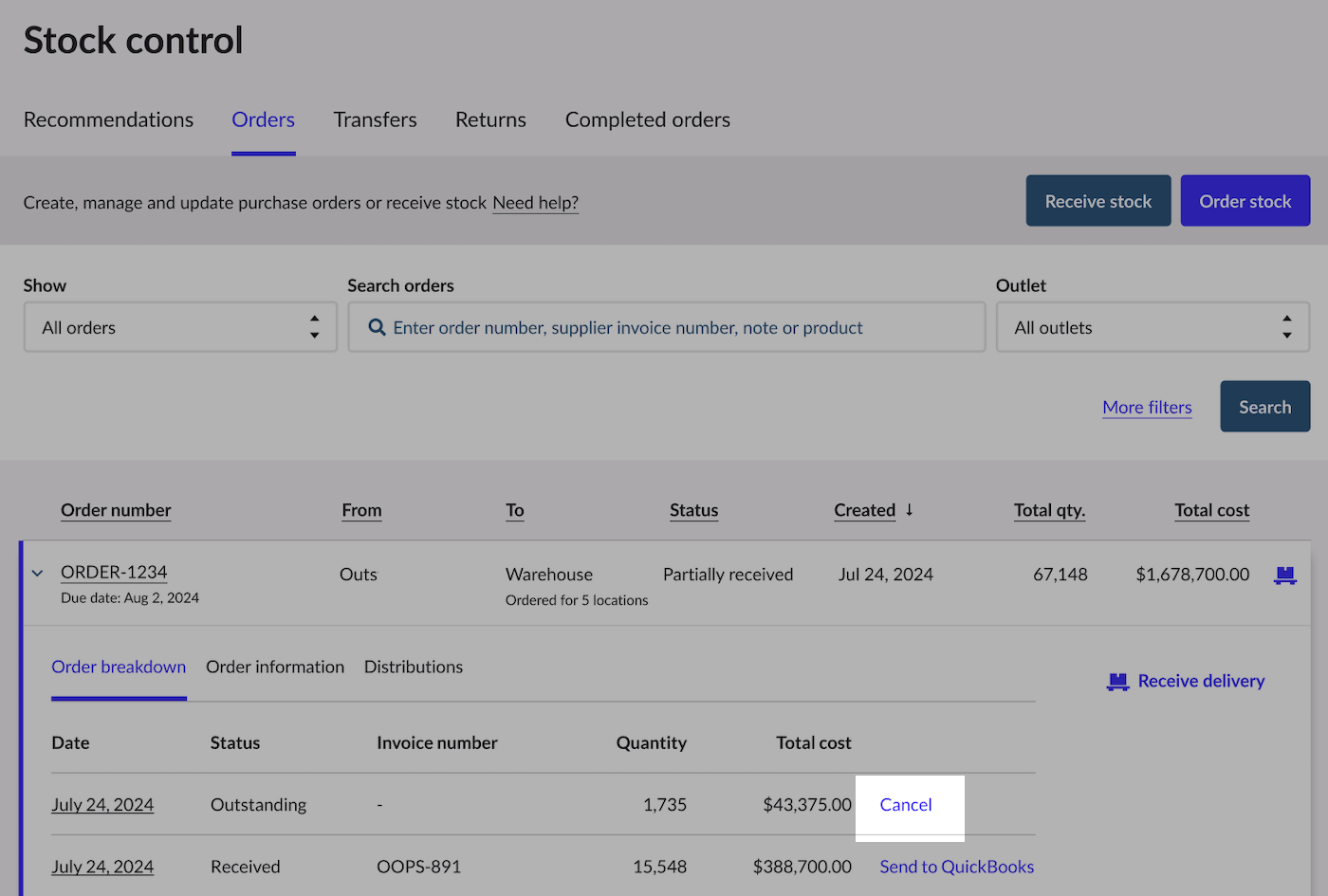Click Send to QuickBooks for invoice OOPS-891
Image resolution: width=1328 pixels, height=896 pixels.
click(x=956, y=867)
